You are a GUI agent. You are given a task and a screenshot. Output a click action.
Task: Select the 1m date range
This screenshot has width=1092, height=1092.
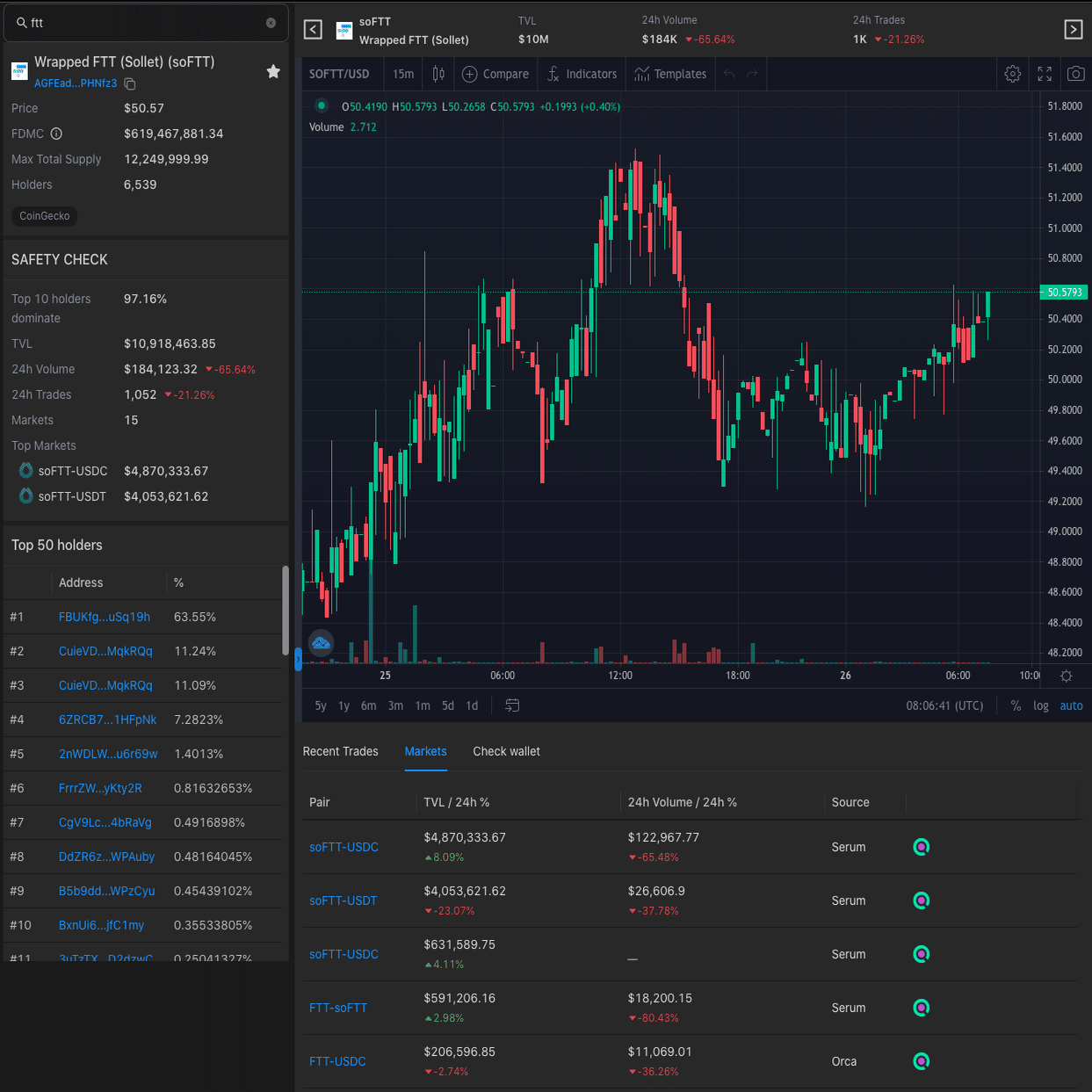(x=423, y=706)
